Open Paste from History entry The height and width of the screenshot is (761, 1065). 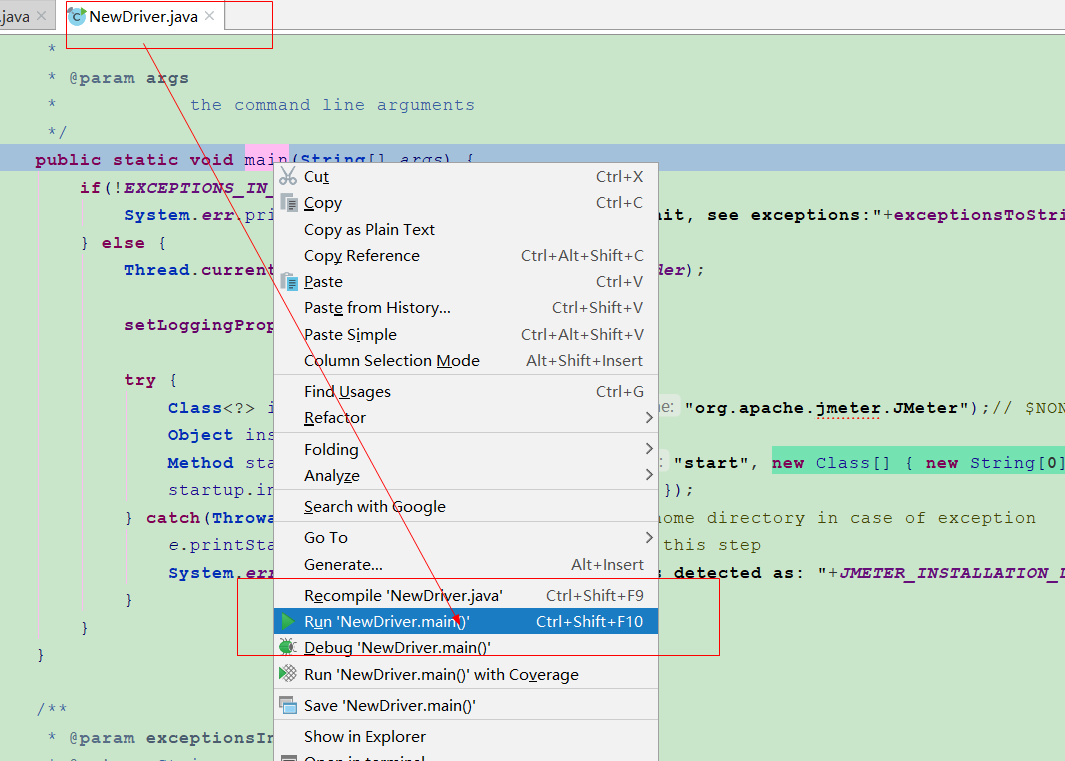tap(466, 308)
